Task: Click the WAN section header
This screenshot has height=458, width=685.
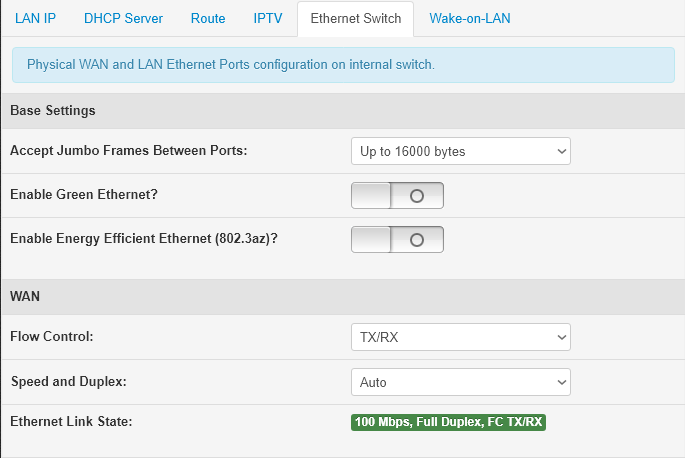Action: pyautogui.click(x=25, y=297)
